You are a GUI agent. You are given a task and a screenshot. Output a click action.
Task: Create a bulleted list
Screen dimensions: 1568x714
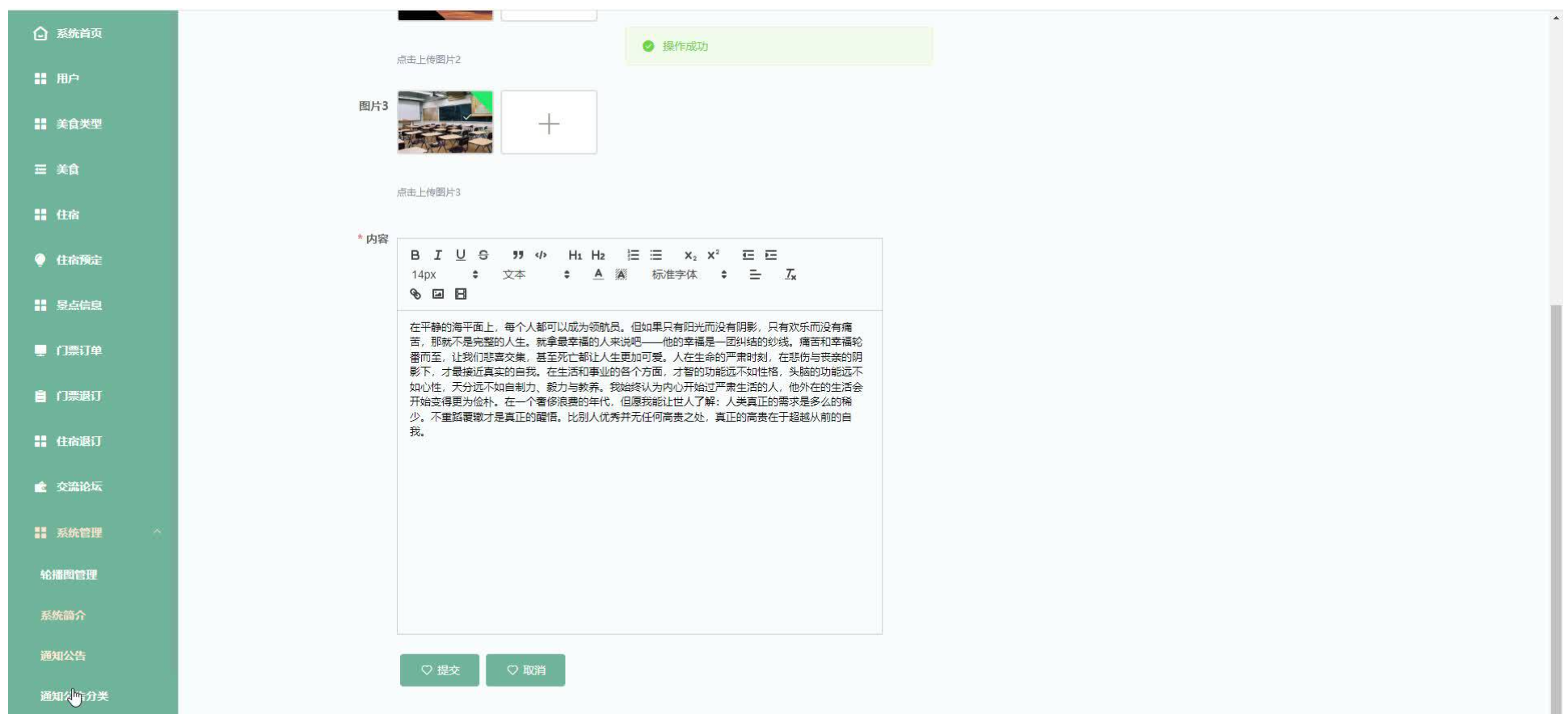655,255
